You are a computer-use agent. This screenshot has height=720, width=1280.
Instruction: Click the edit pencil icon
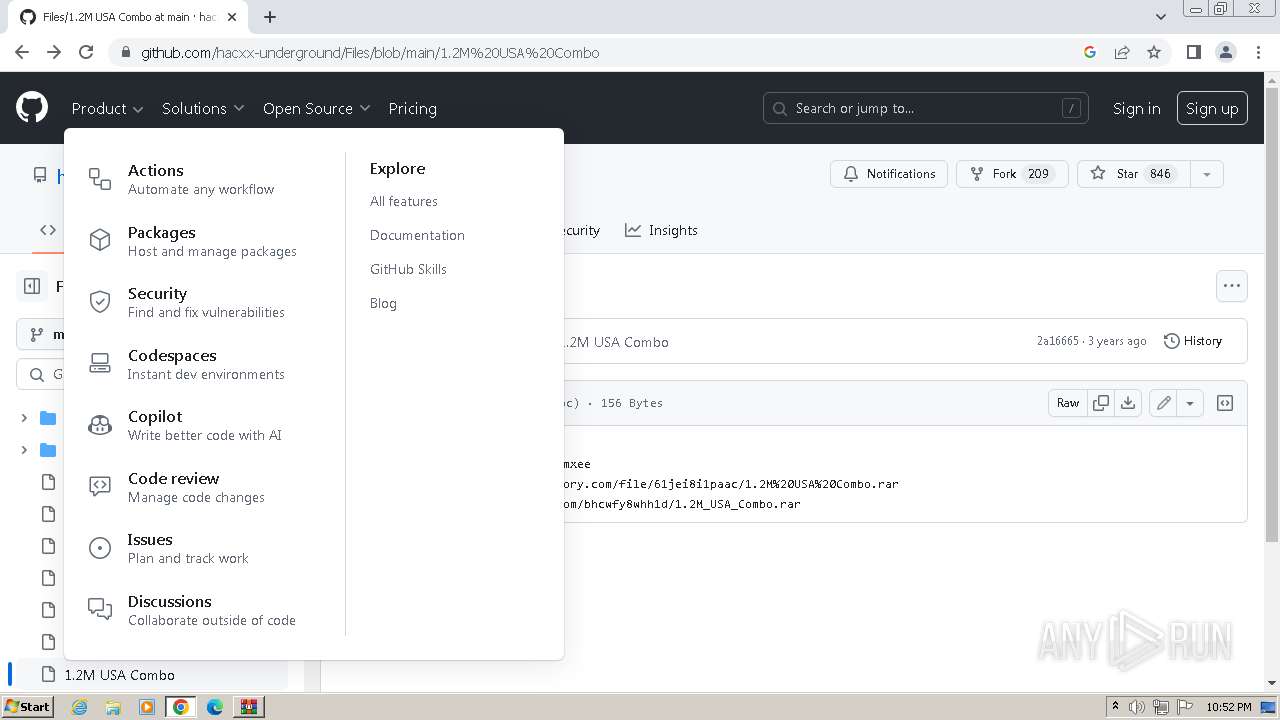point(1163,403)
